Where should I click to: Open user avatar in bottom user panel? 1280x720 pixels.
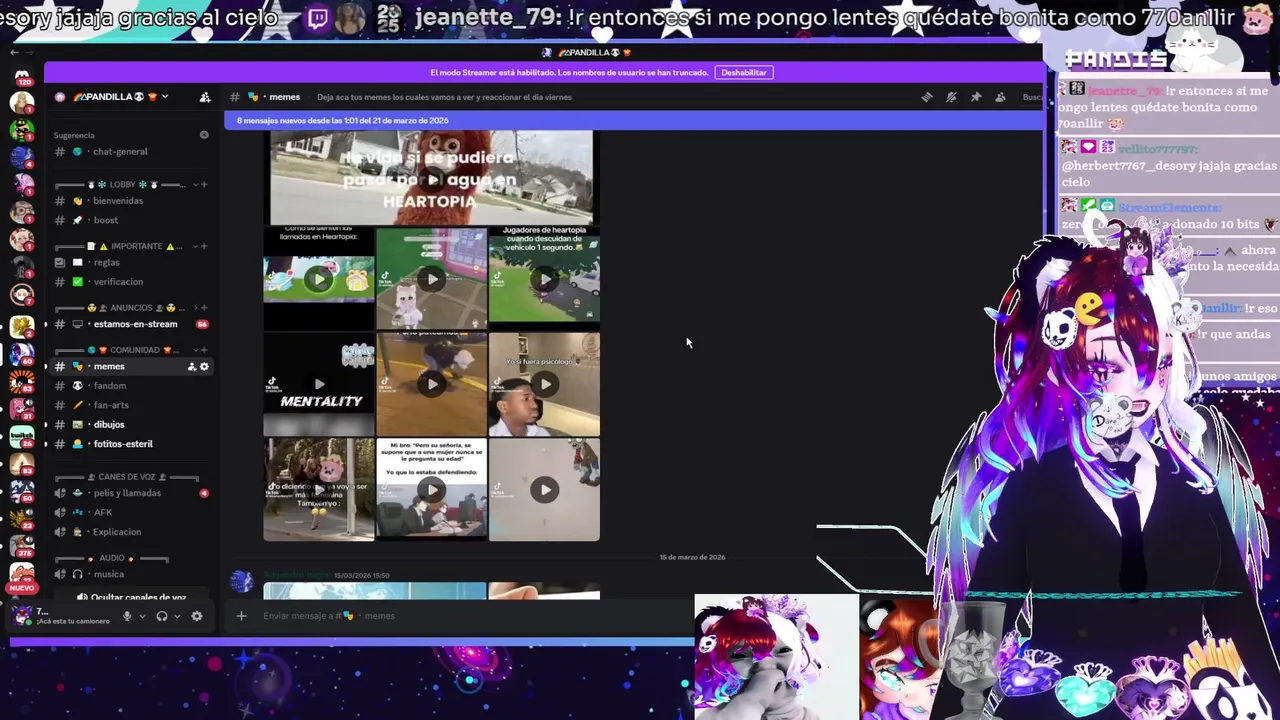(x=22, y=615)
